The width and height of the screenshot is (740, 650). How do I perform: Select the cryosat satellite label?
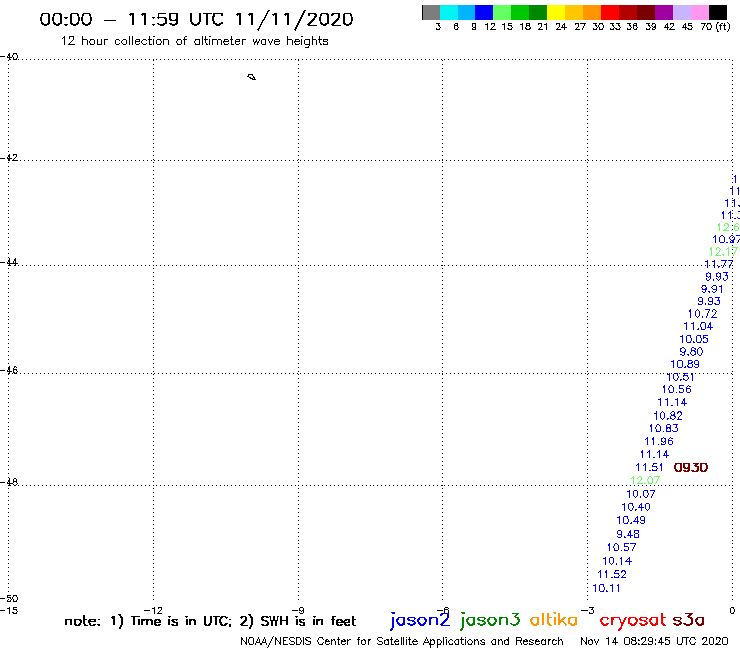point(632,620)
